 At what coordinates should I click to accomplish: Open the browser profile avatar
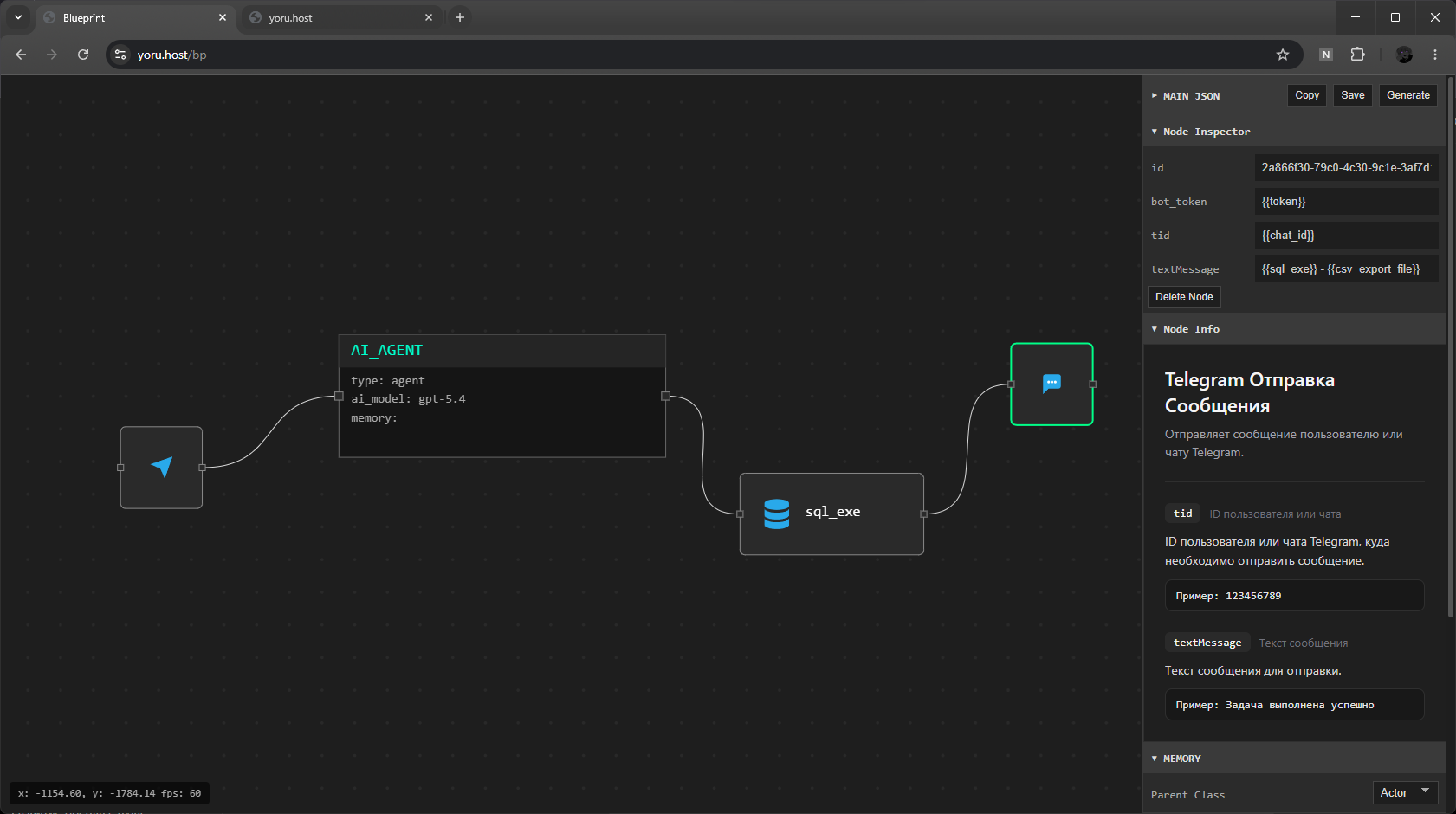[1404, 55]
